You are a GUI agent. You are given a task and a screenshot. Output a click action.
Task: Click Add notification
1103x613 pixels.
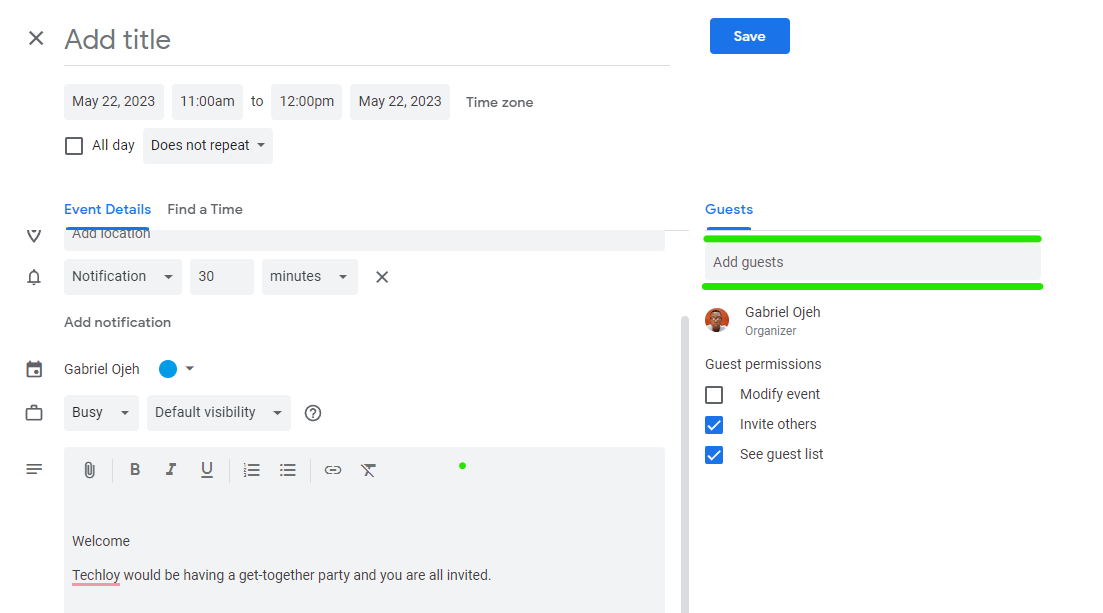click(x=117, y=322)
